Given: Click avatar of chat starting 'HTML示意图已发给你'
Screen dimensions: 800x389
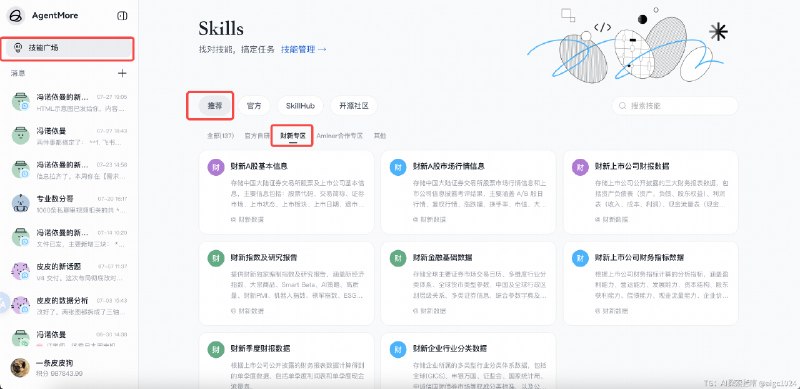Looking at the screenshot, I should [x=20, y=102].
